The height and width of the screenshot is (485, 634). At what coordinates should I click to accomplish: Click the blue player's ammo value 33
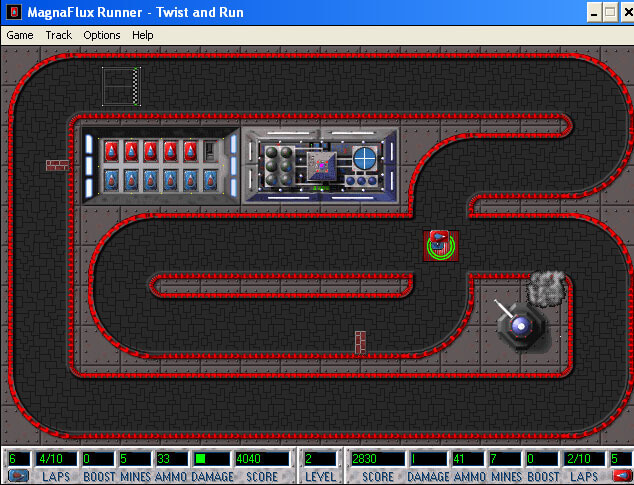pos(172,459)
